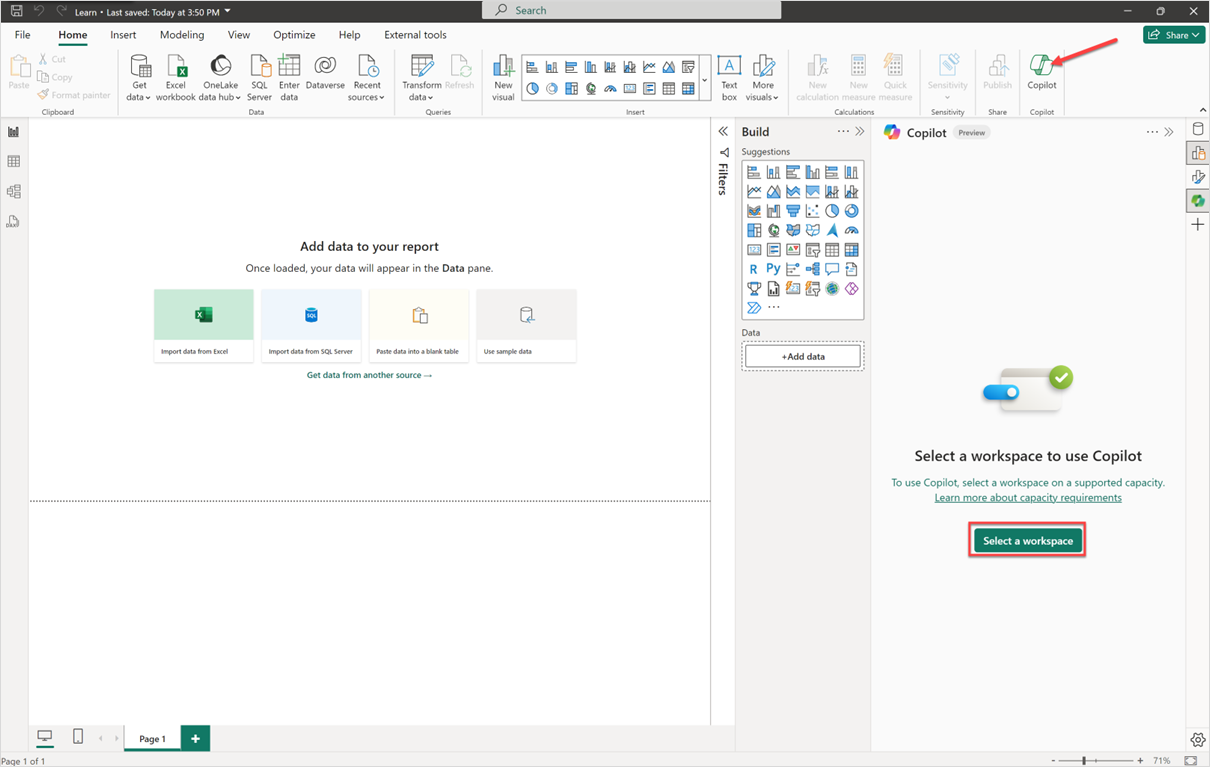This screenshot has height=767, width=1210.
Task: Open the External tools menu
Action: click(x=415, y=34)
